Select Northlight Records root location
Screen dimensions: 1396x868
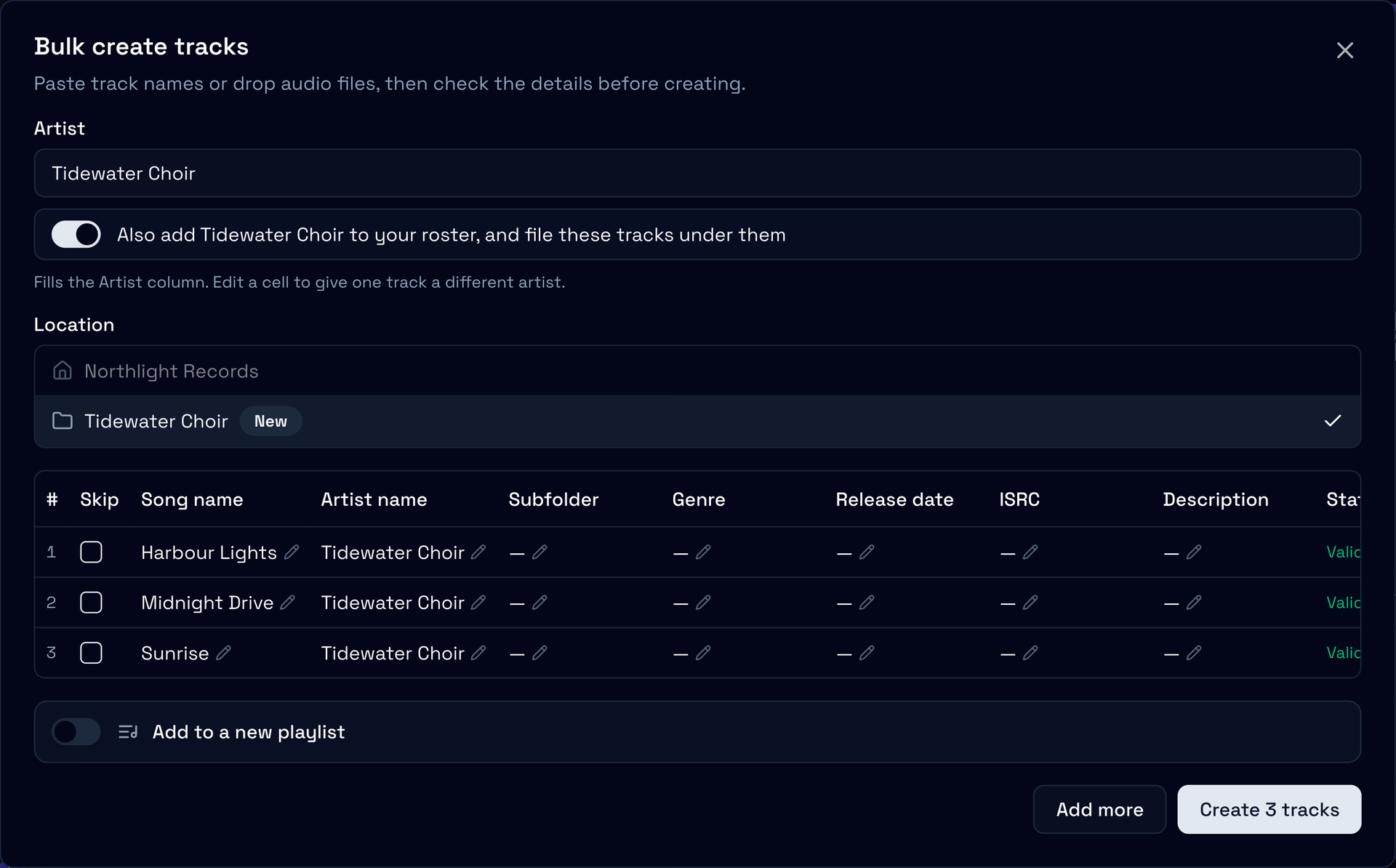pyautogui.click(x=697, y=371)
